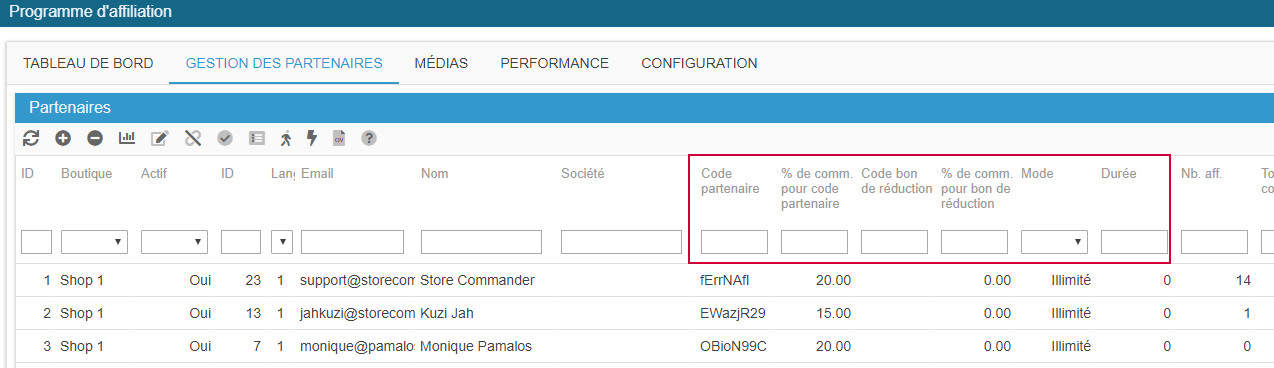Open the bar chart statistics icon

[127, 138]
